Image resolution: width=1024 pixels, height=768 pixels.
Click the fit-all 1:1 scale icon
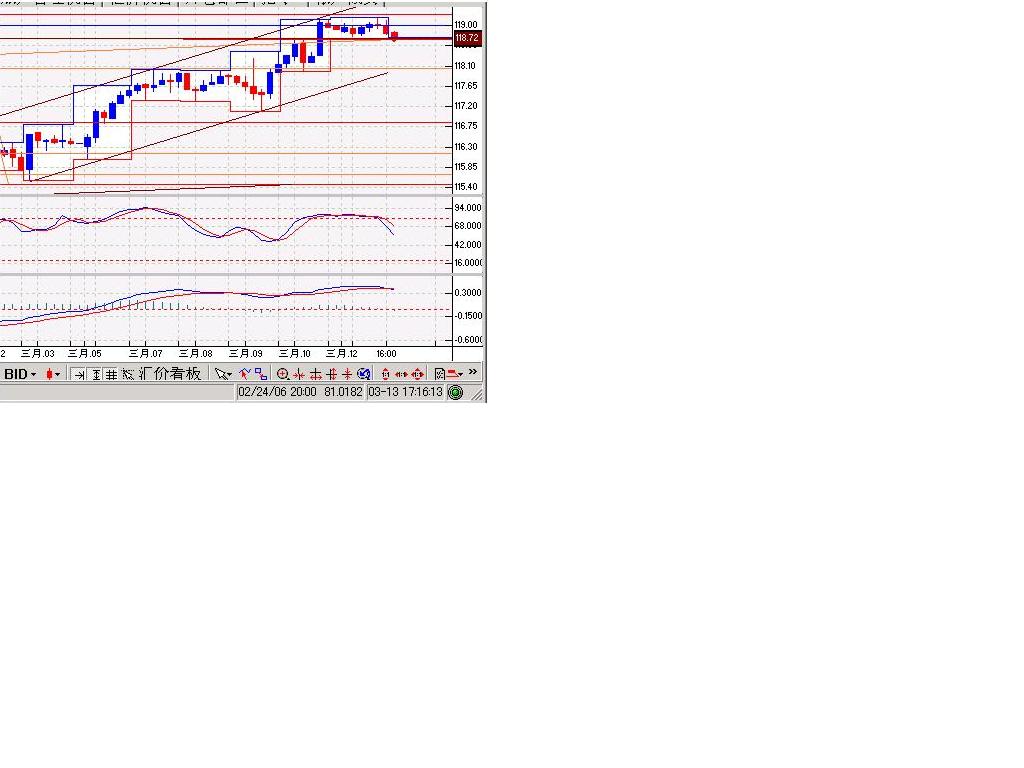tap(418, 374)
